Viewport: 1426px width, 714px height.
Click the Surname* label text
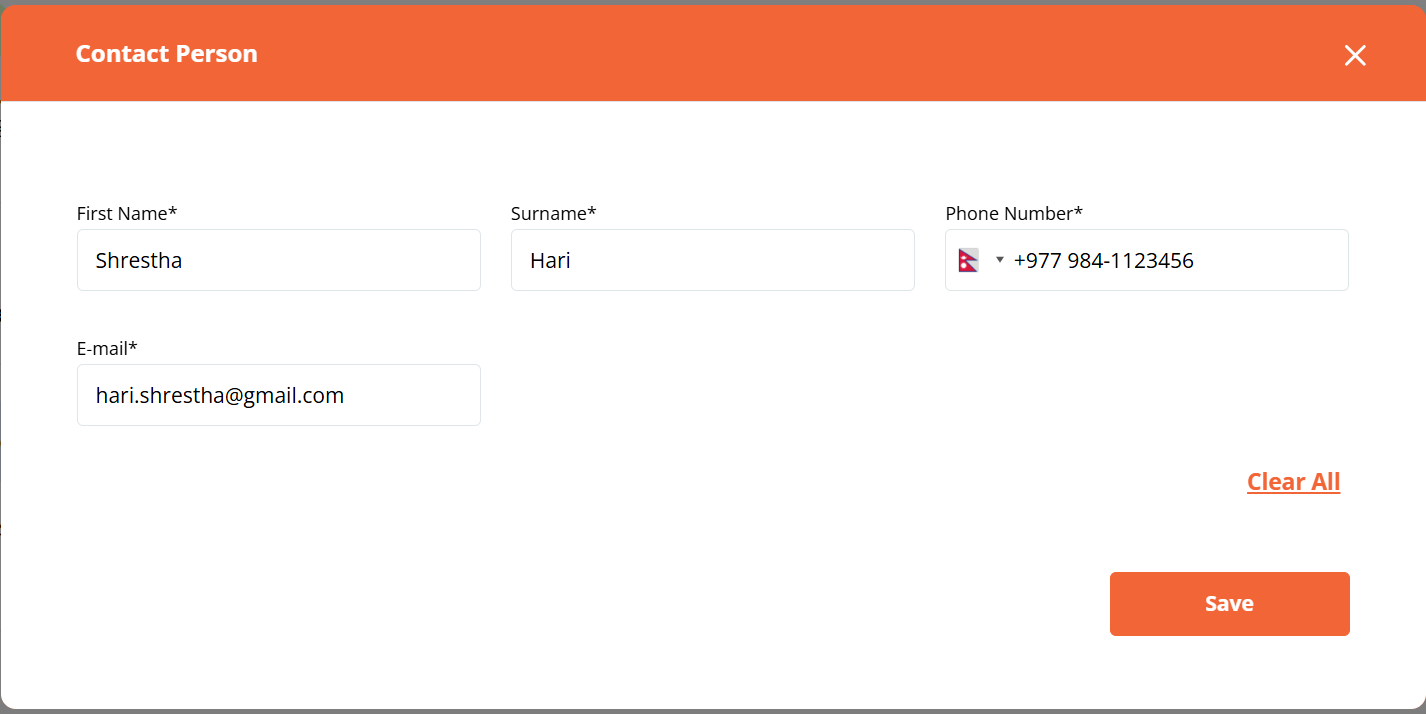click(553, 213)
